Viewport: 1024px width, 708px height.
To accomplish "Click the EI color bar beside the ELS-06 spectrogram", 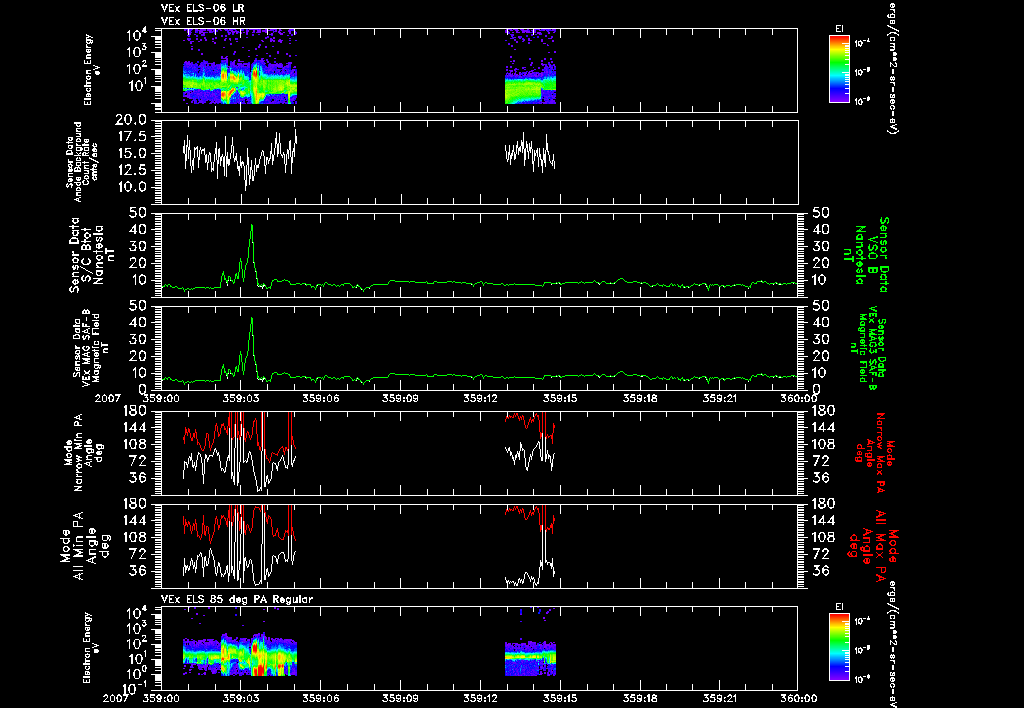I will [x=839, y=69].
